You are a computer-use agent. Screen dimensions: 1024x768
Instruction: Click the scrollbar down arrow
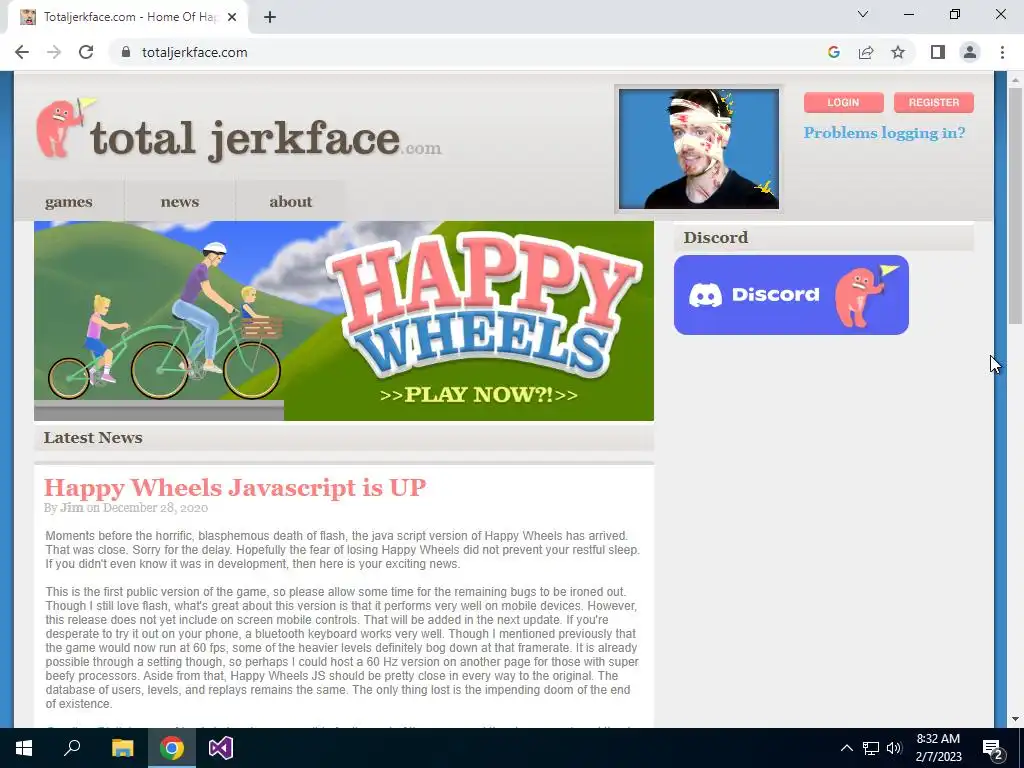pos(1015,719)
